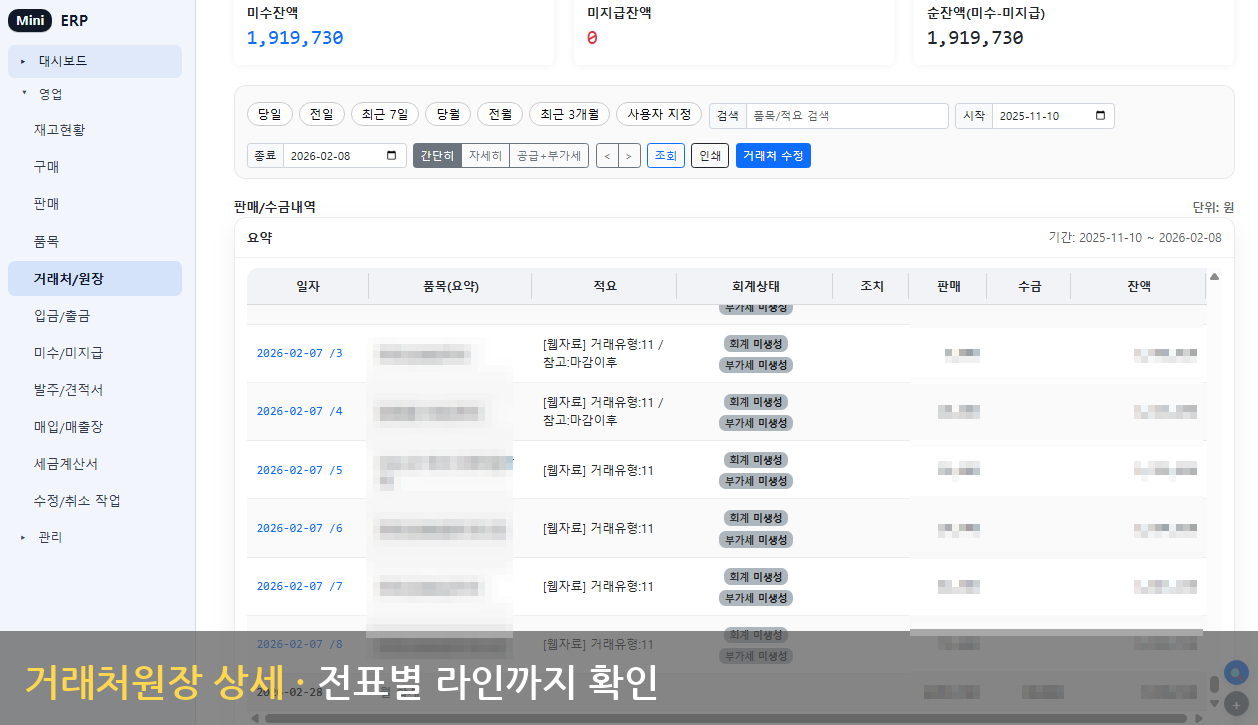
Task: Open 품목 in the sidebar
Action: click(95, 241)
